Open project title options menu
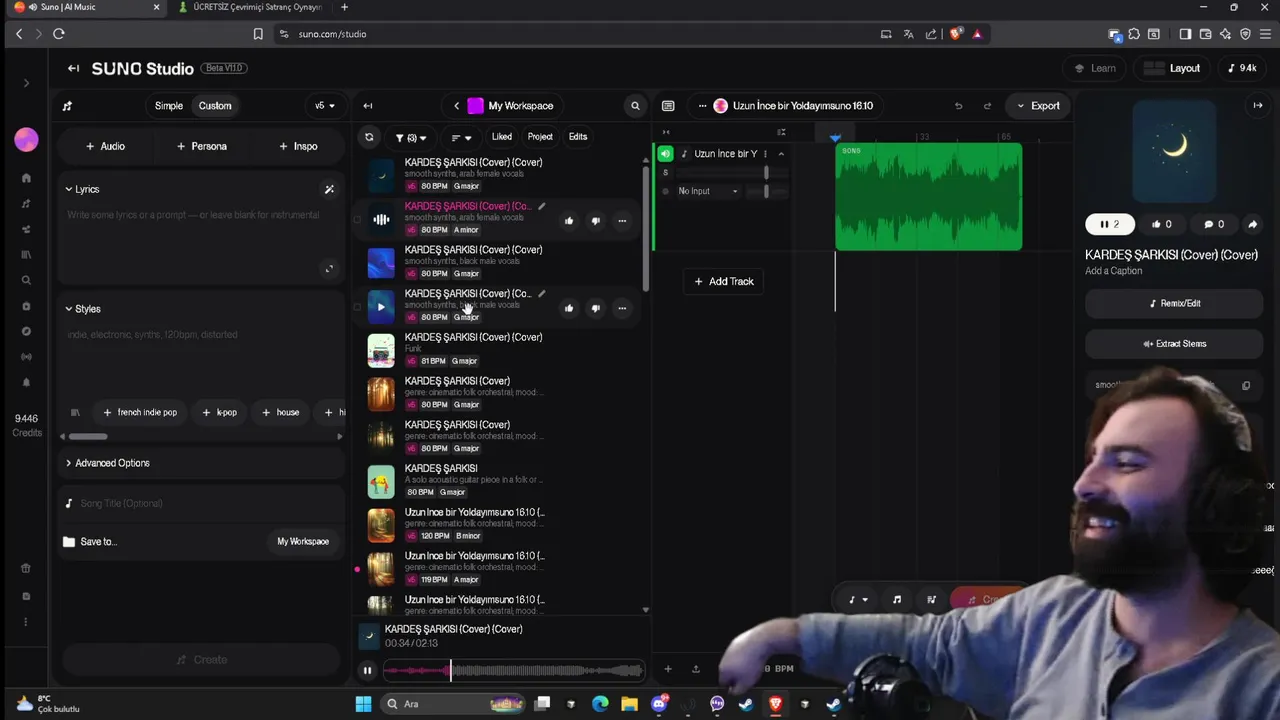Viewport: 1280px width, 720px height. point(702,105)
